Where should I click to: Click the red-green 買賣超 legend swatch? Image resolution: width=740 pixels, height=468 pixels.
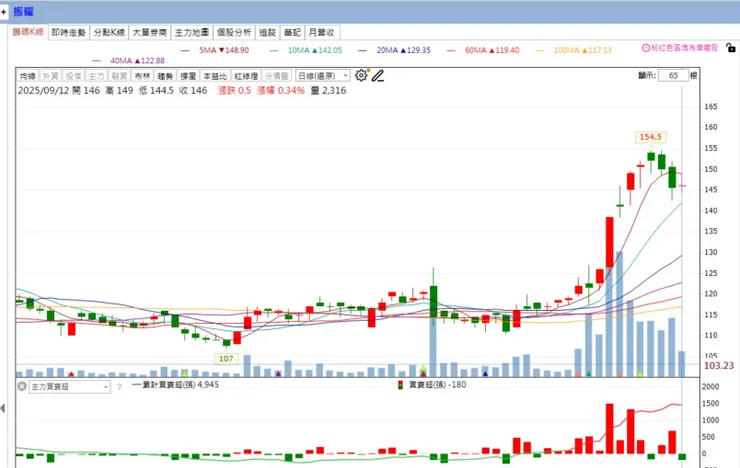400,385
